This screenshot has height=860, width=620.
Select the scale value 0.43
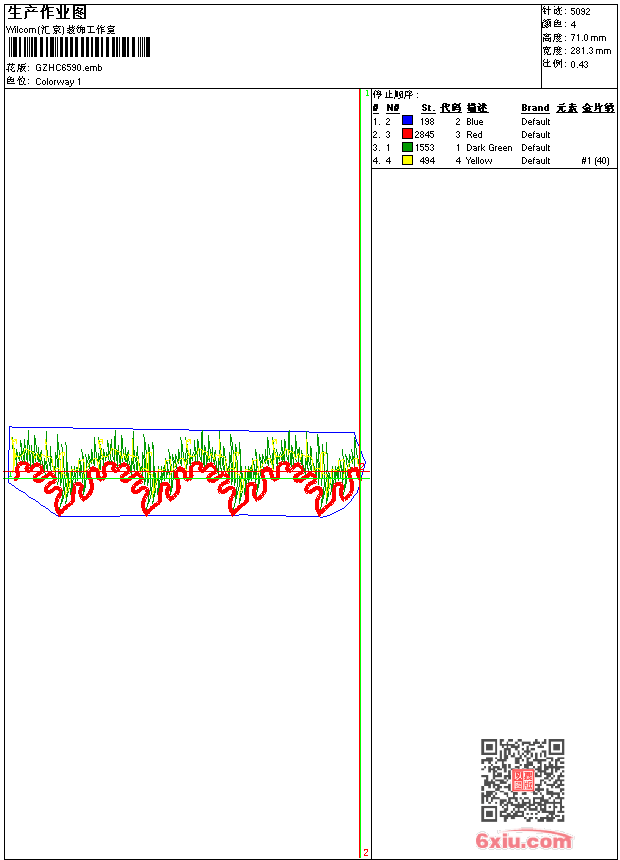(x=579, y=64)
